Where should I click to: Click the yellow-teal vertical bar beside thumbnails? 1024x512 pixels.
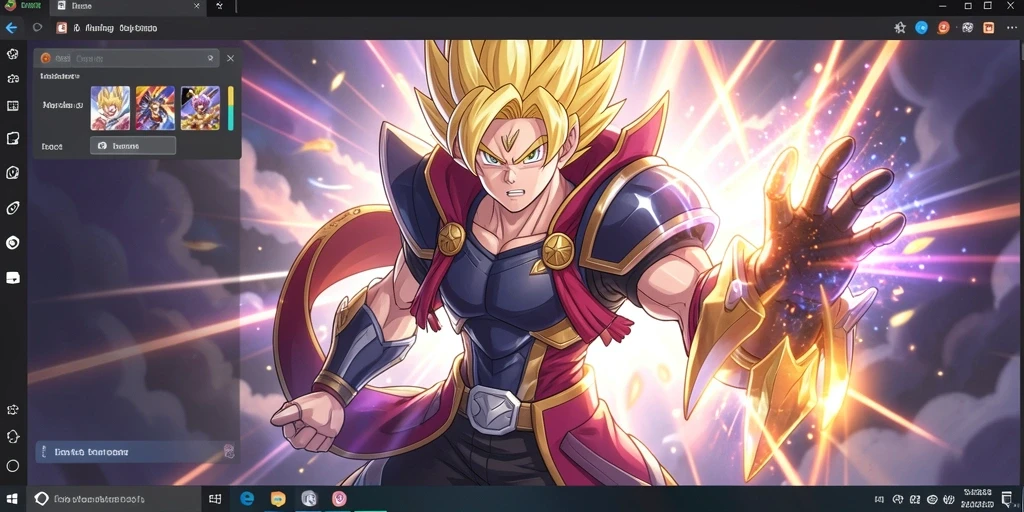[231, 108]
